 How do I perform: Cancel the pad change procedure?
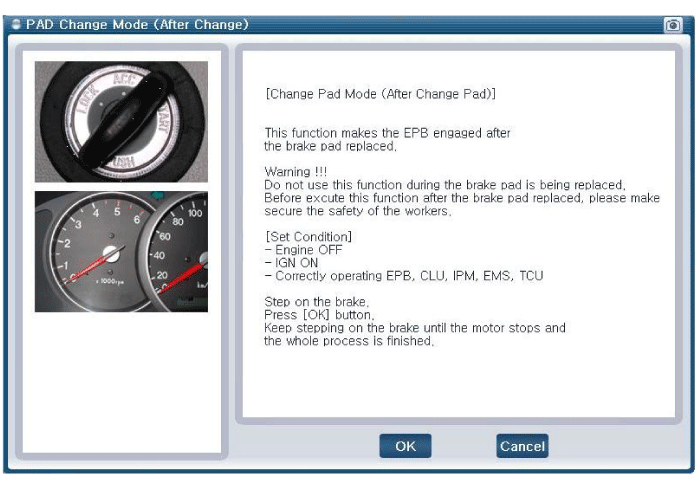(521, 446)
